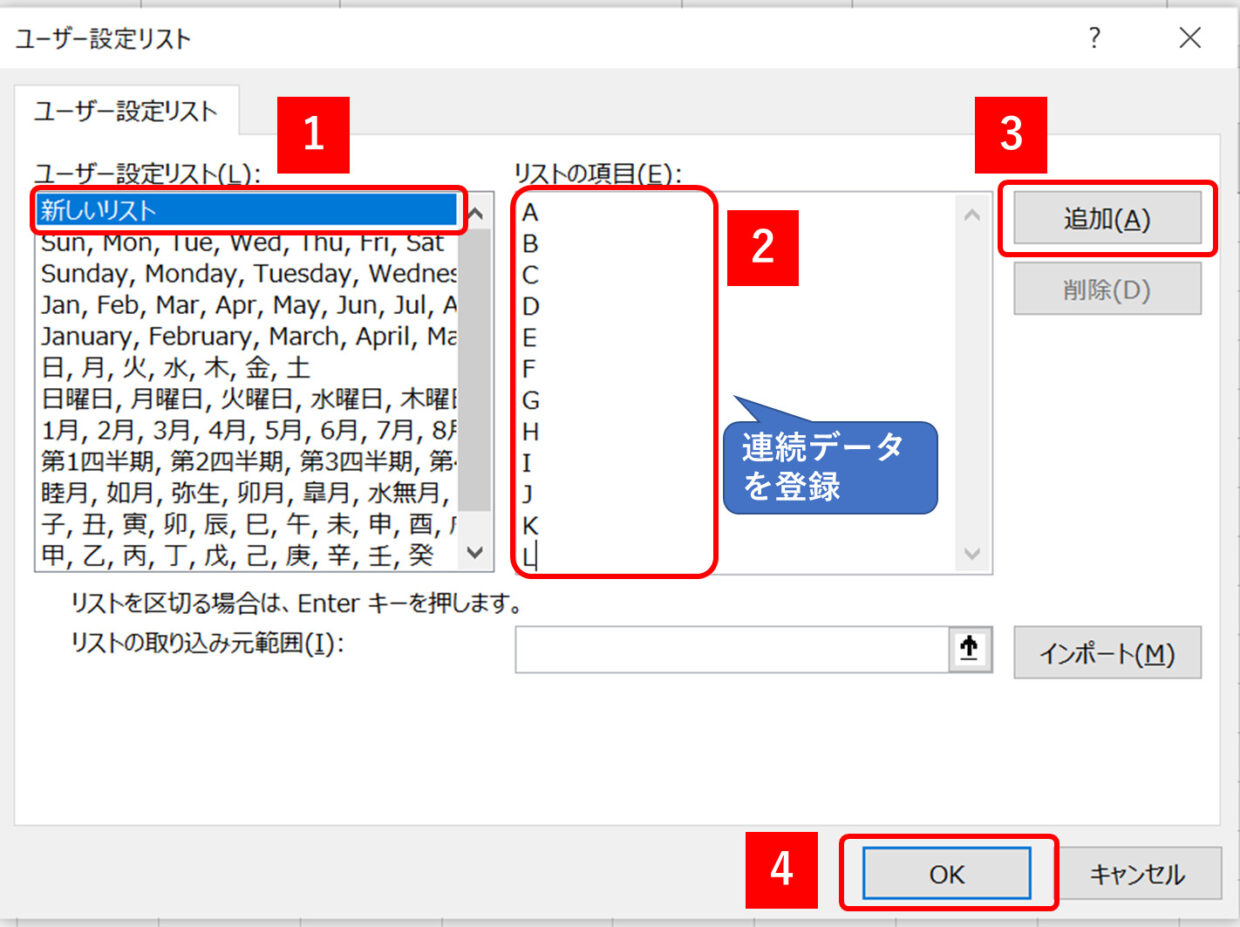1240x927 pixels.
Task: Select 新しいリスト in custom lists
Action: point(246,210)
